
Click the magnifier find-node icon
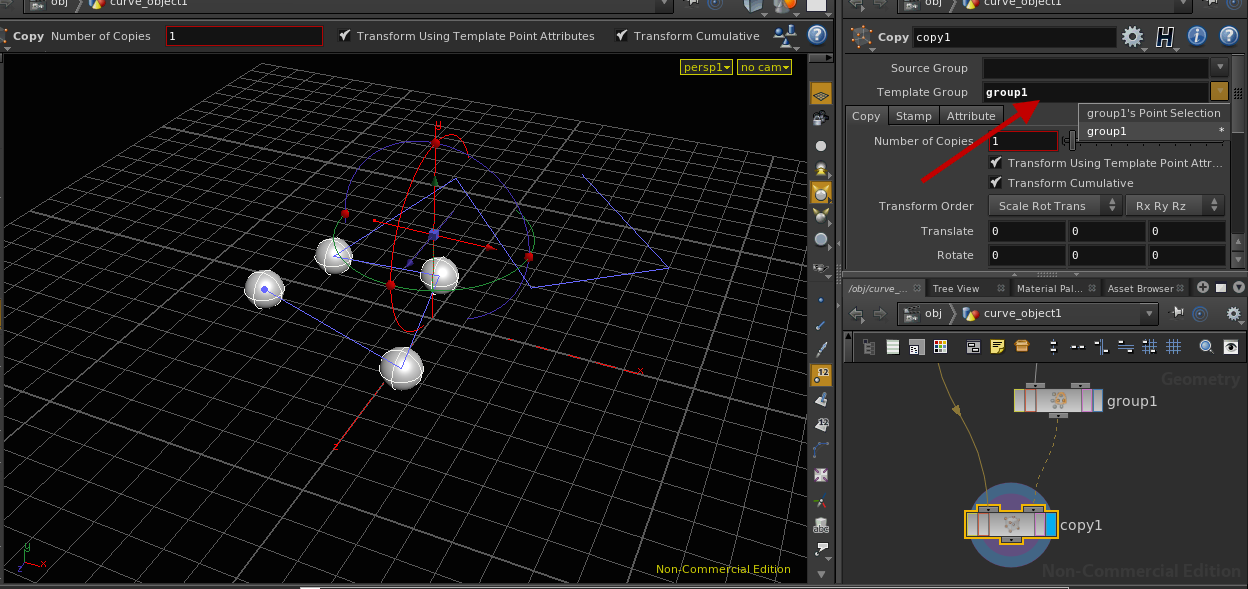click(1206, 347)
